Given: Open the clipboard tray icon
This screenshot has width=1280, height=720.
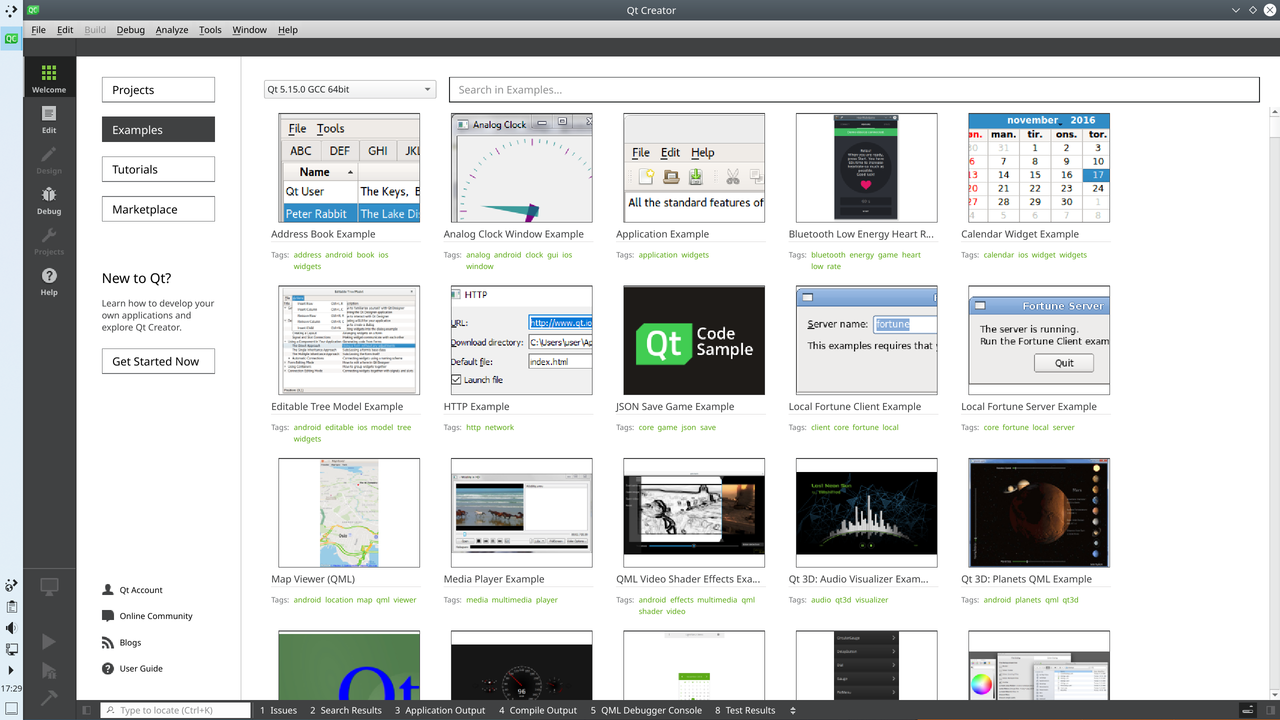Looking at the screenshot, I should tap(11, 607).
